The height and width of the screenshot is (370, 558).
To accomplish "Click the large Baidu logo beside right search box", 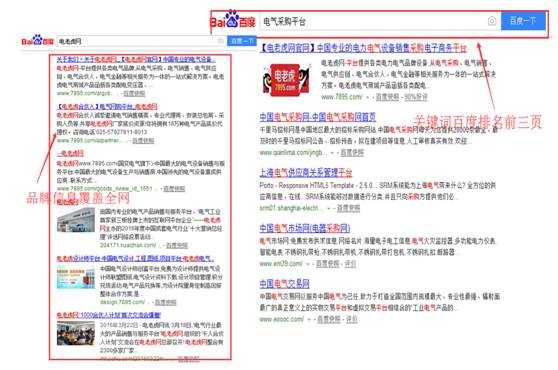I will click(233, 20).
